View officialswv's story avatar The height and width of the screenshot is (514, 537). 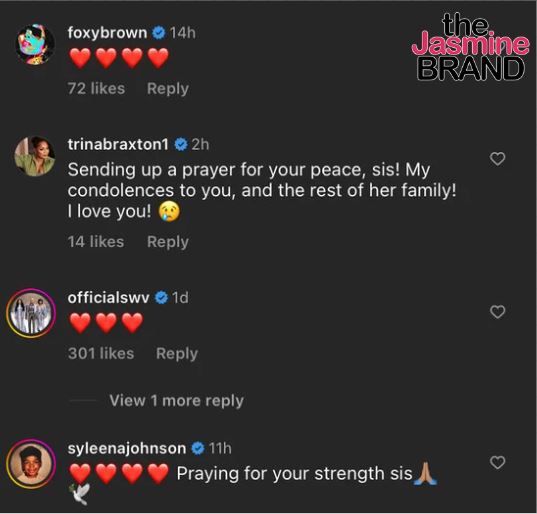31,313
